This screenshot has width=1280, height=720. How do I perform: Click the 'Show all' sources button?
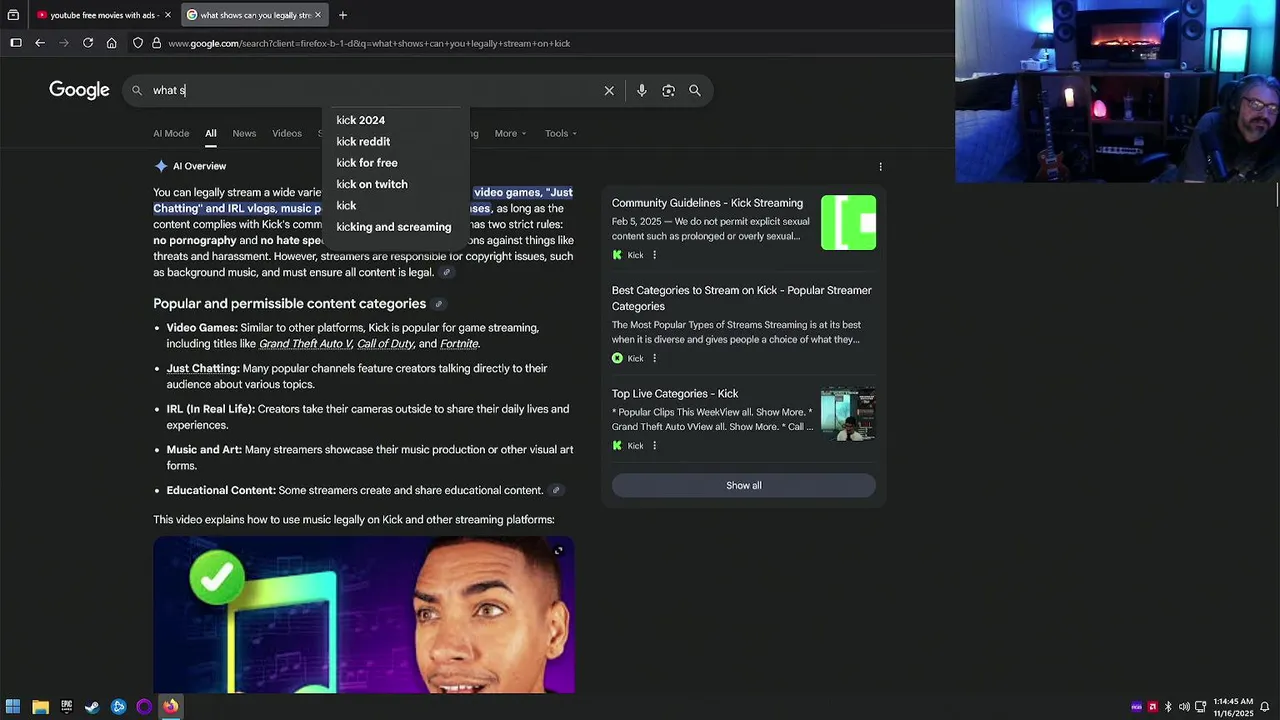point(744,485)
